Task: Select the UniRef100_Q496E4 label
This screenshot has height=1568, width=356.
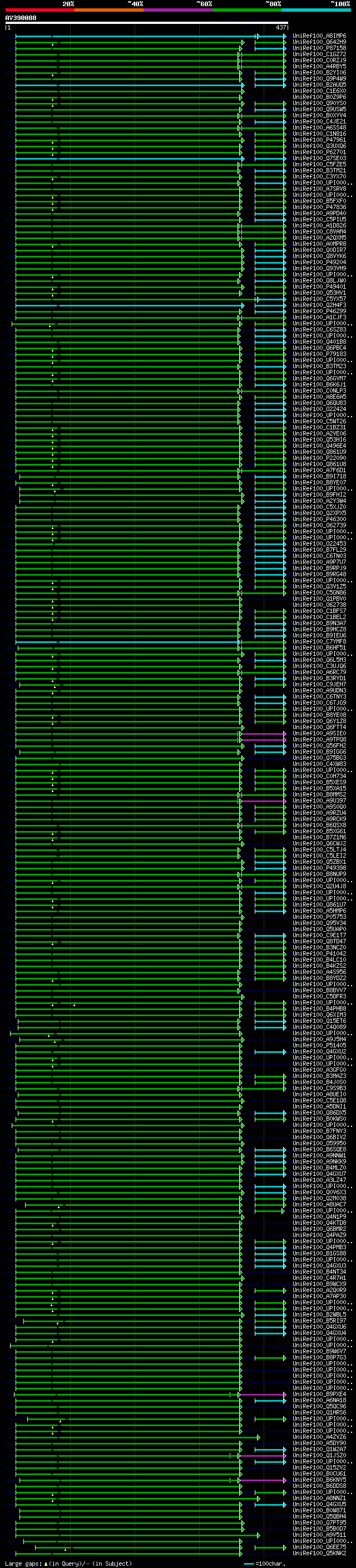Action: pyautogui.click(x=319, y=446)
